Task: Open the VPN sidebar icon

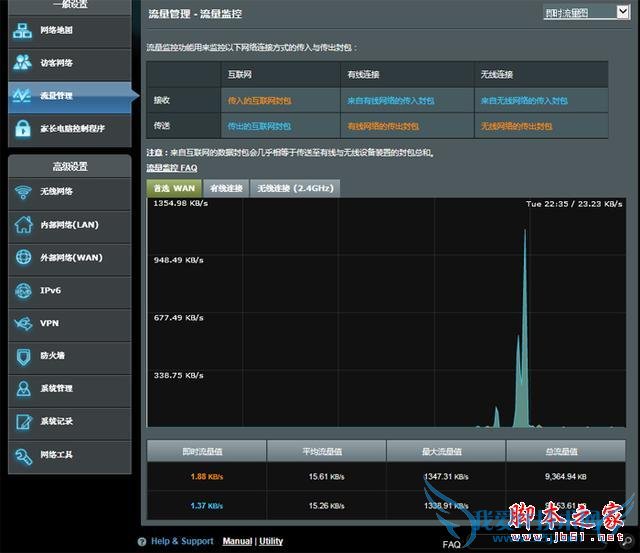Action: (x=23, y=324)
